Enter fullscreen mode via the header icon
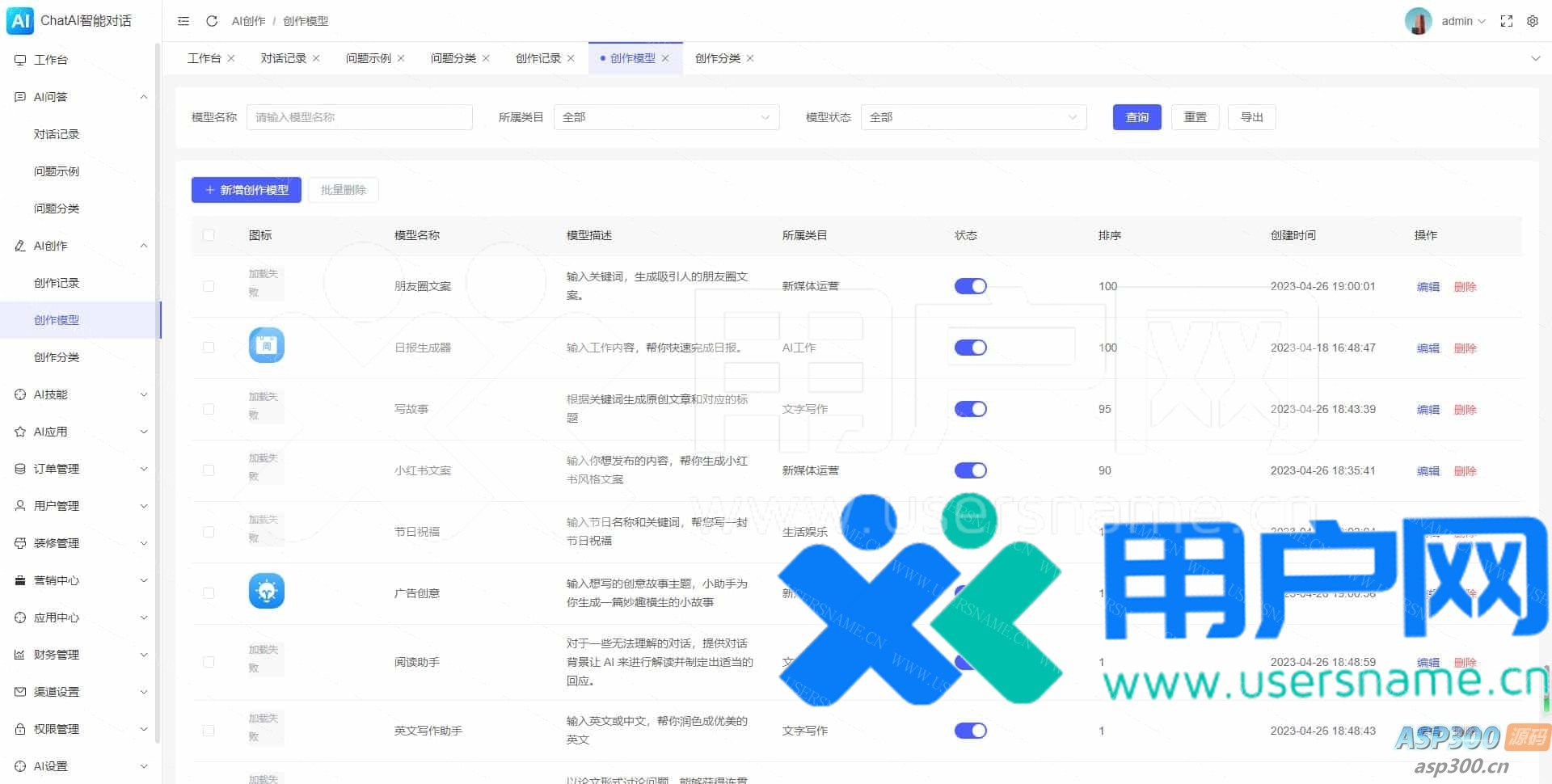This screenshot has height=784, width=1552. click(x=1506, y=21)
